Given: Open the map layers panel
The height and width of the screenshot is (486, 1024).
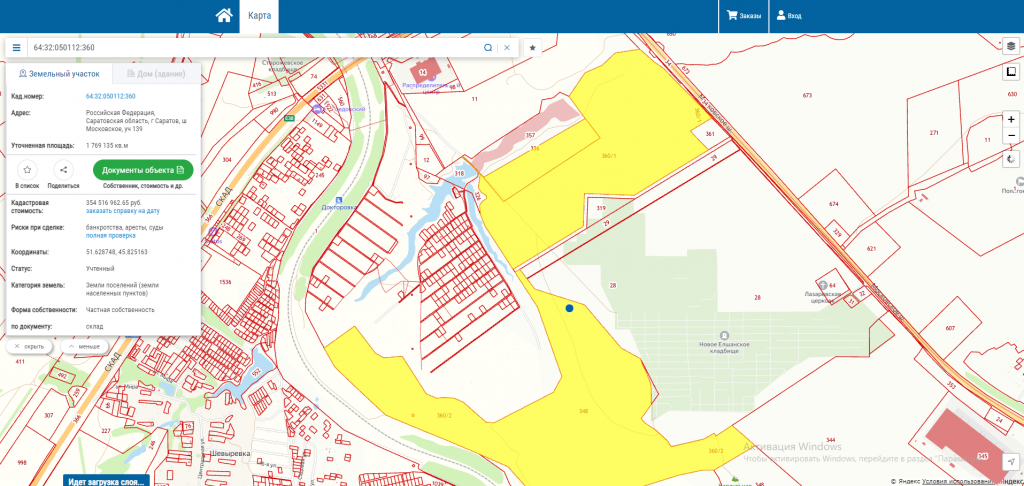Looking at the screenshot, I should pyautogui.click(x=1011, y=46).
